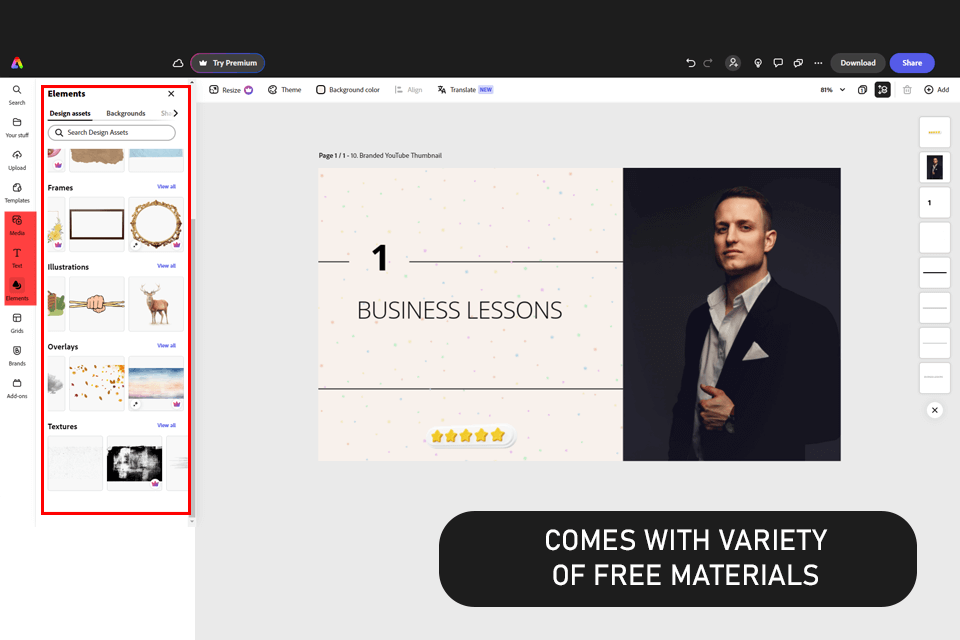Image resolution: width=960 pixels, height=640 pixels.
Task: Select the deer illustration thumbnail
Action: 156,304
